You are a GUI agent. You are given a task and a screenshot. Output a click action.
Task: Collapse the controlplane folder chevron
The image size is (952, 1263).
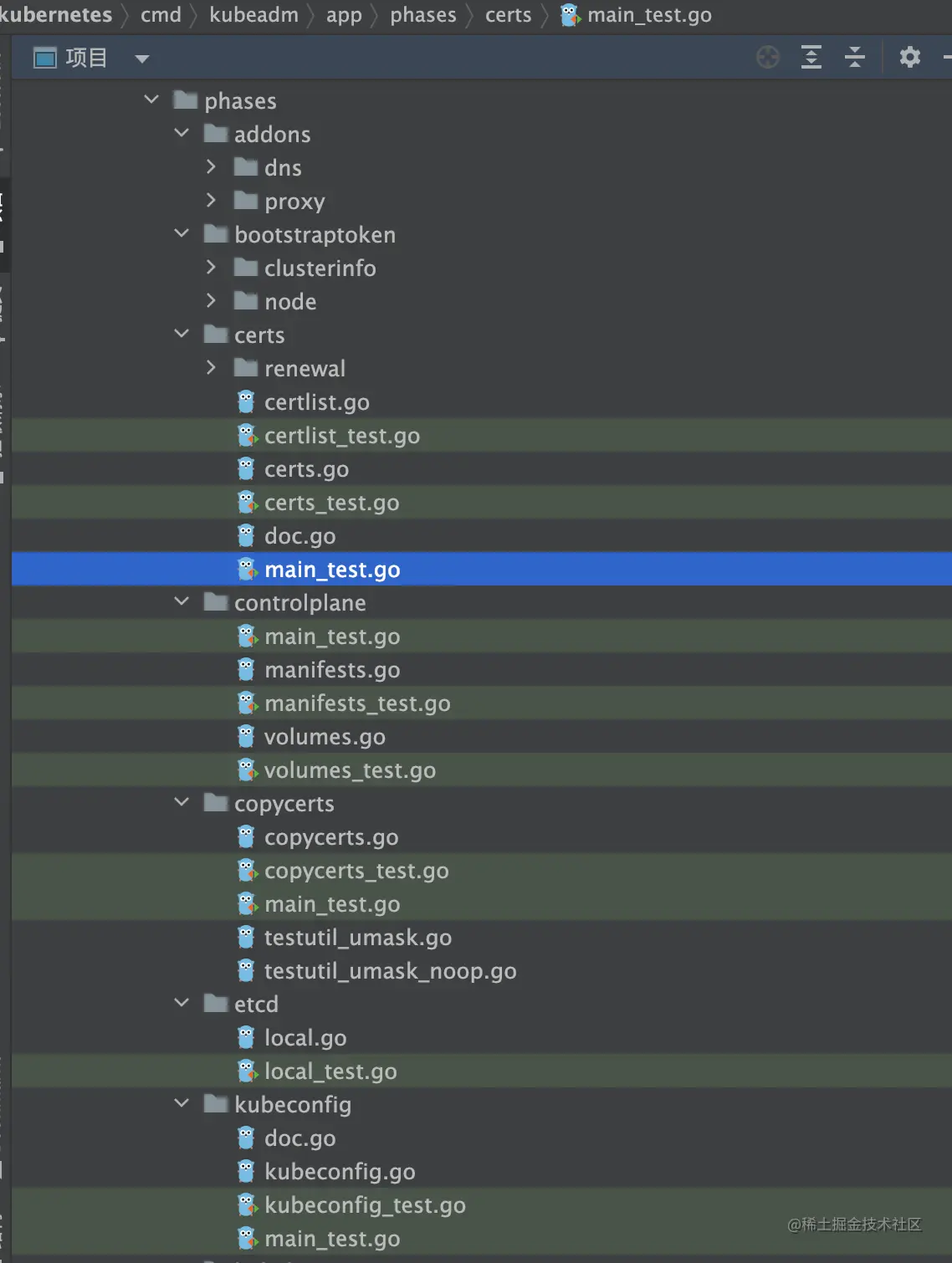click(x=182, y=601)
